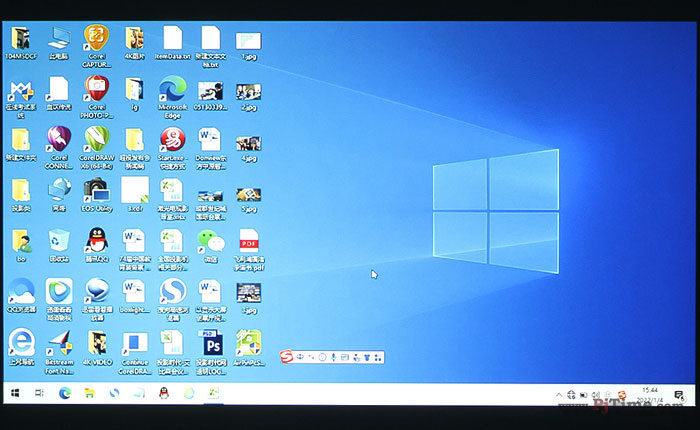700x430 pixels.
Task: Select the This PC (此电脑) icon
Action: point(59,38)
